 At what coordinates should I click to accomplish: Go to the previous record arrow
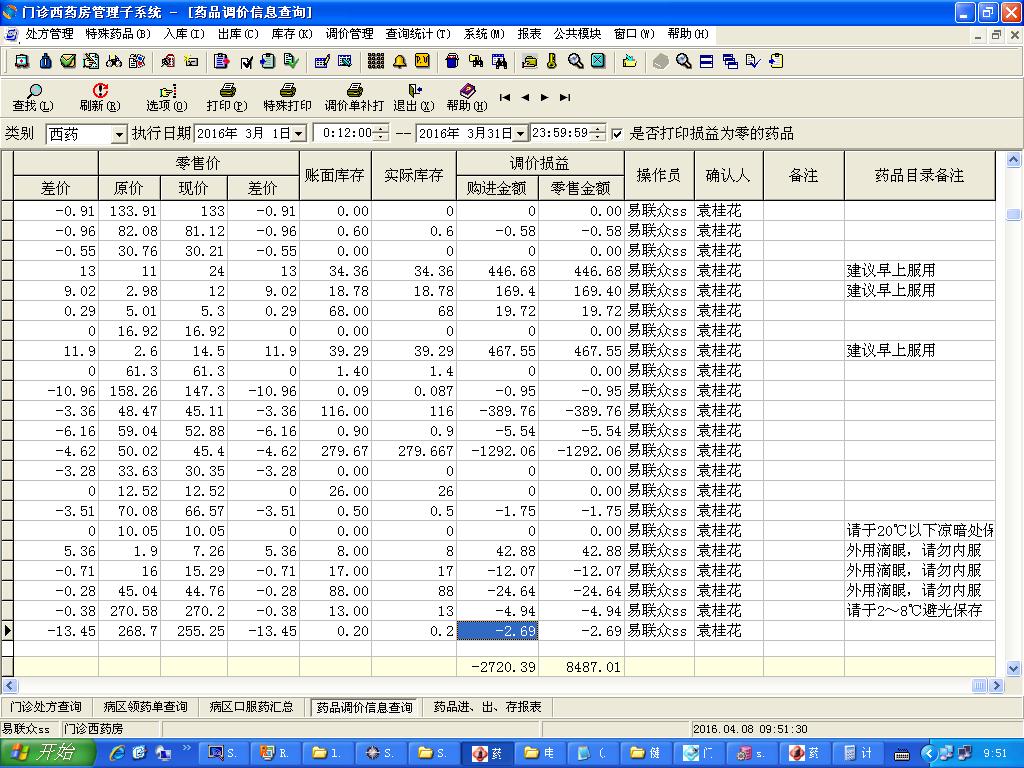tap(525, 97)
